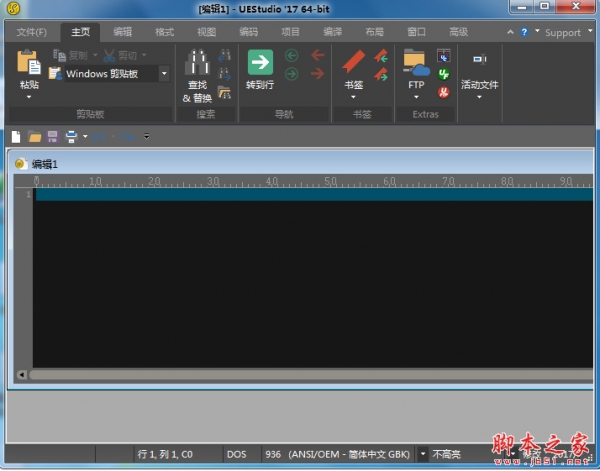This screenshot has height=471, width=600.
Task: Open Find & Replace (查找&替换) binoculars icon
Action: click(197, 65)
